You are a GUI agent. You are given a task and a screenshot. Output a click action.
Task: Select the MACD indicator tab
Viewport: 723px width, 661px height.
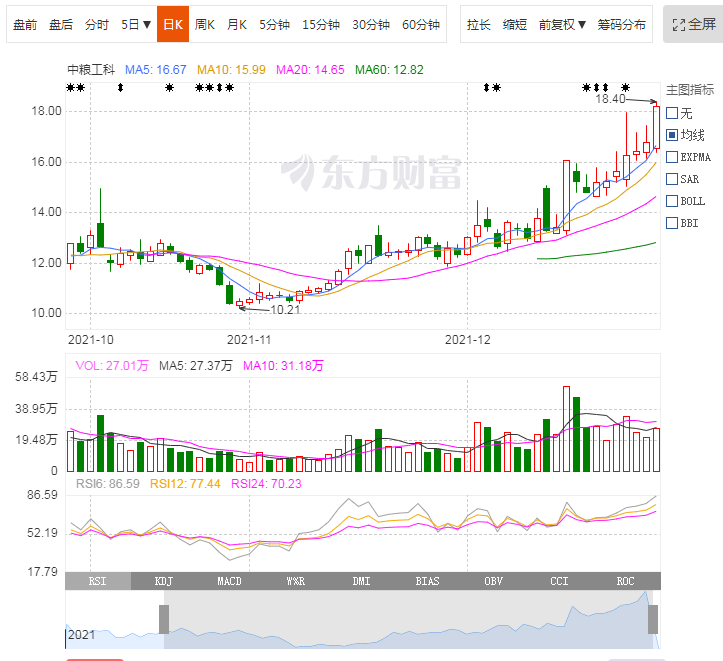[230, 581]
